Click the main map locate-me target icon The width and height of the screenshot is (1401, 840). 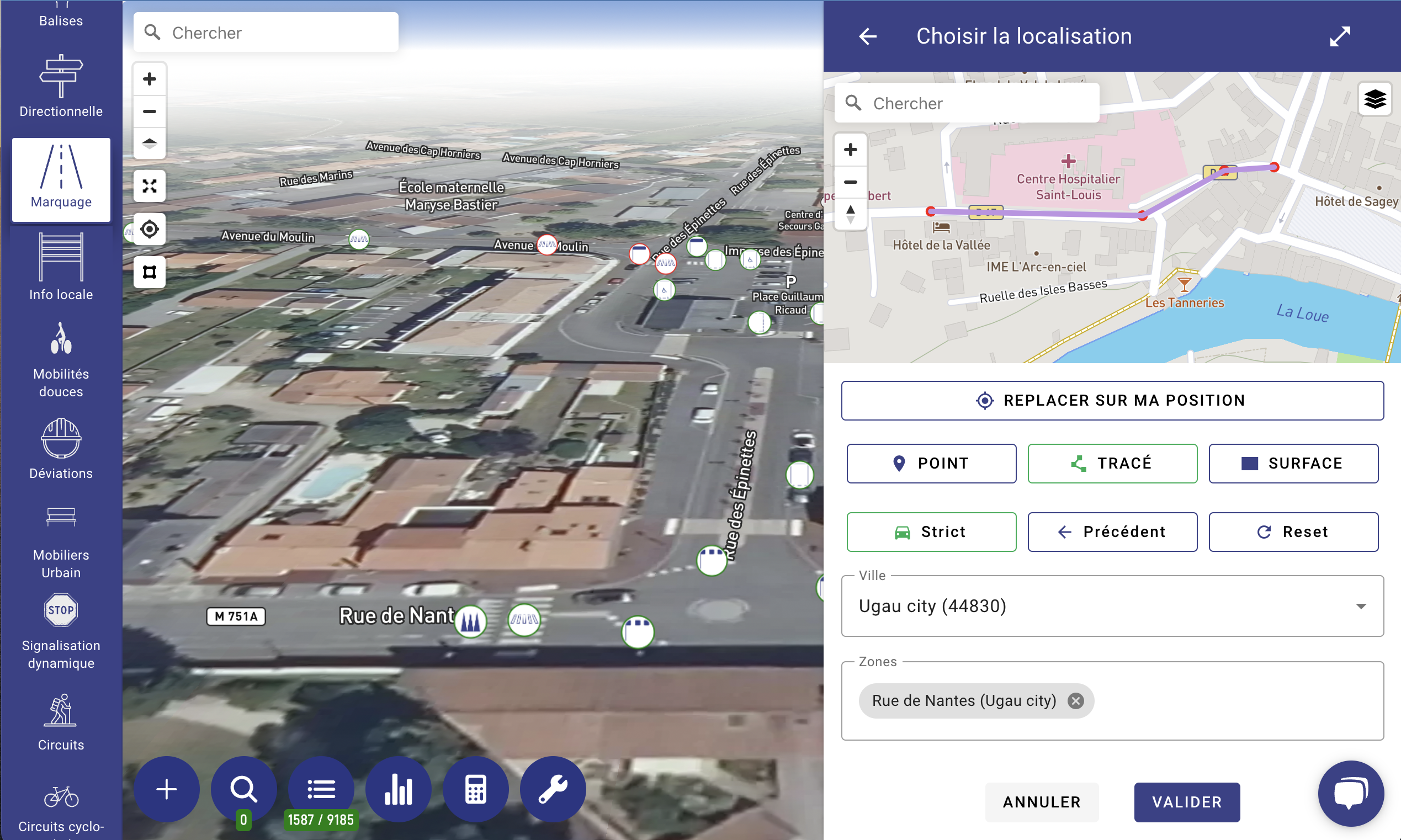coord(150,229)
